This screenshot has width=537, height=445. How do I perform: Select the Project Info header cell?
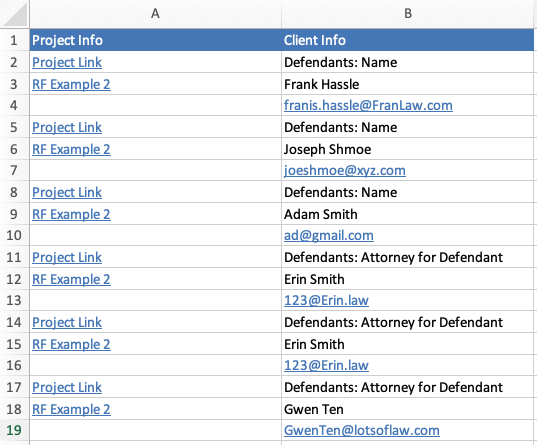click(x=155, y=40)
